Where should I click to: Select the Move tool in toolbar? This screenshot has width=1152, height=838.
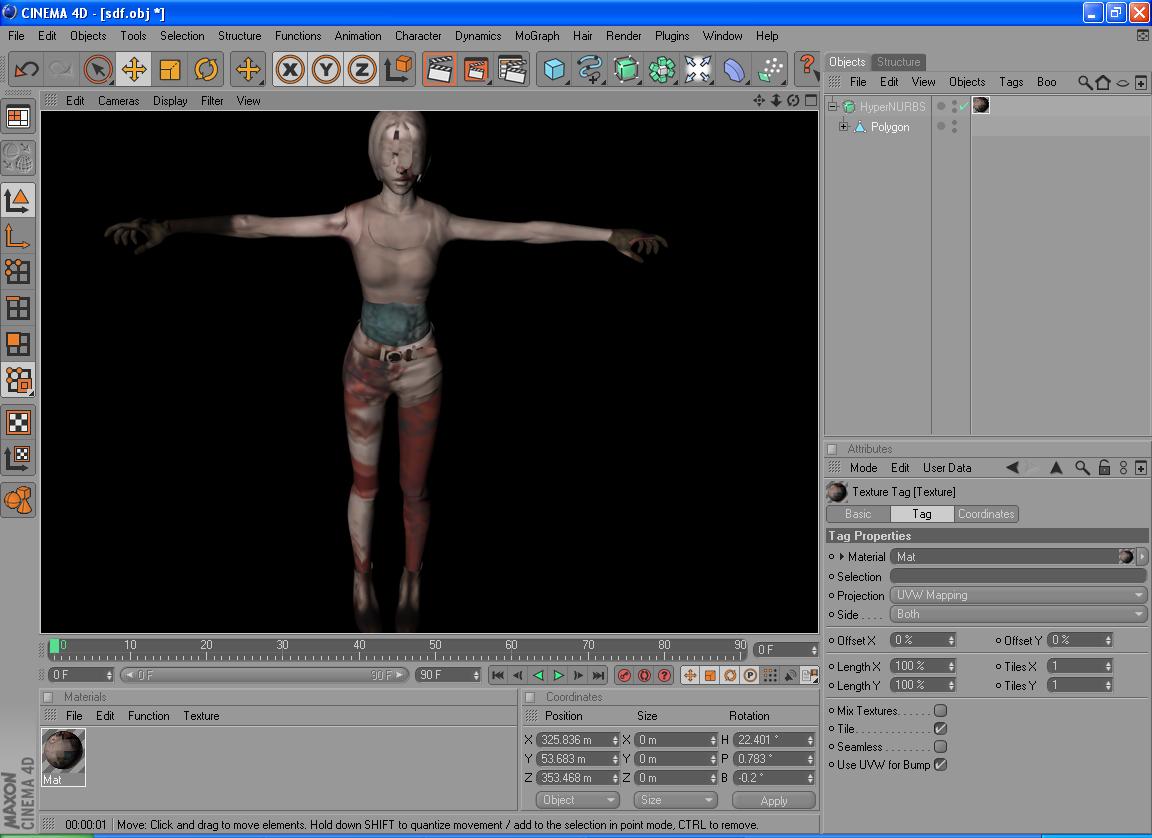point(133,69)
